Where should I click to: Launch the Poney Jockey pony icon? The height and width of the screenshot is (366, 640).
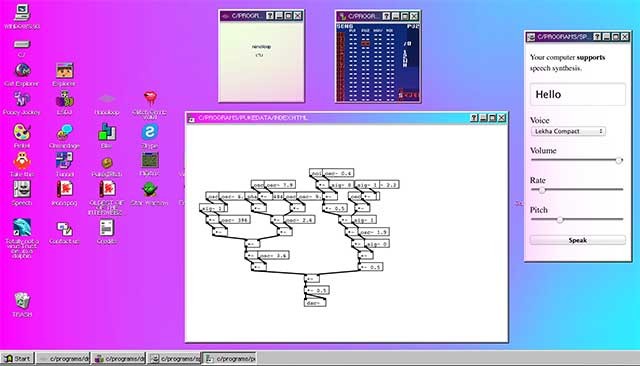[x=22, y=99]
